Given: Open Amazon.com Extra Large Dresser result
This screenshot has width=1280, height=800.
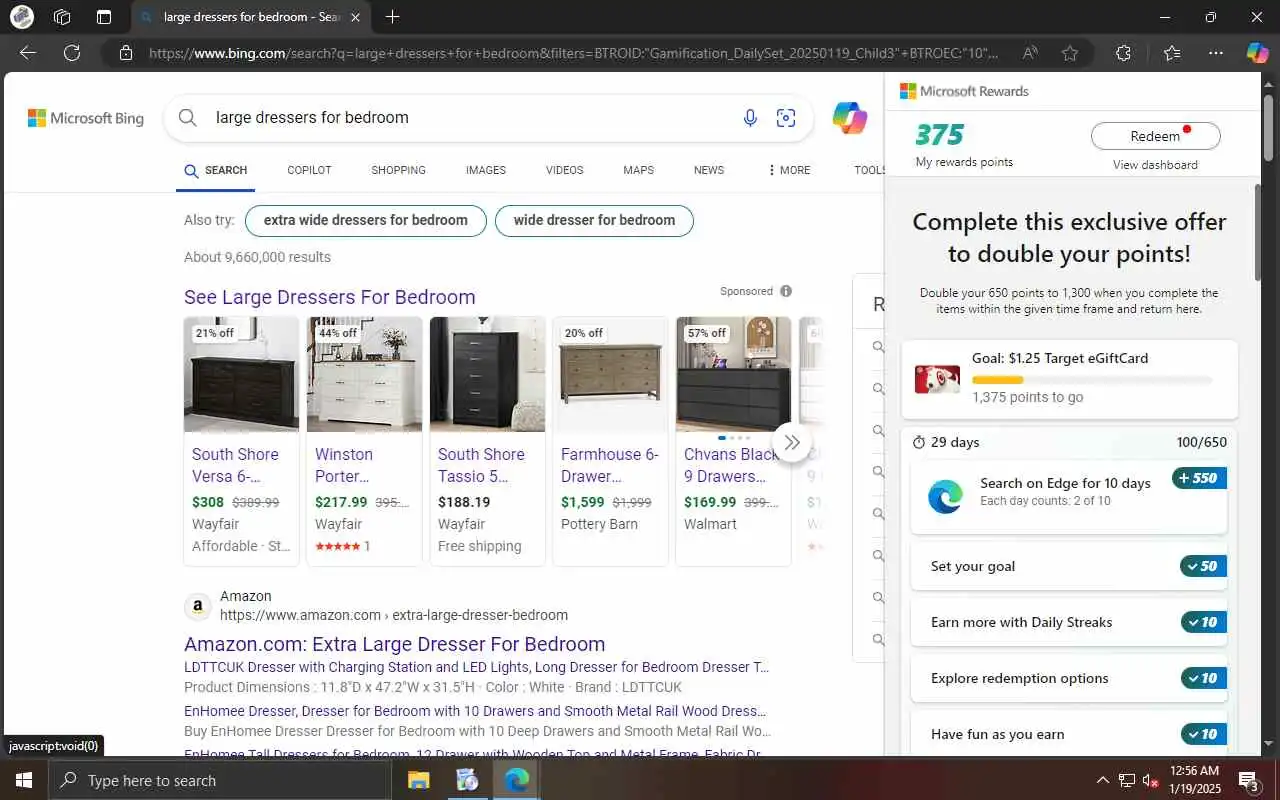Looking at the screenshot, I should [x=394, y=644].
